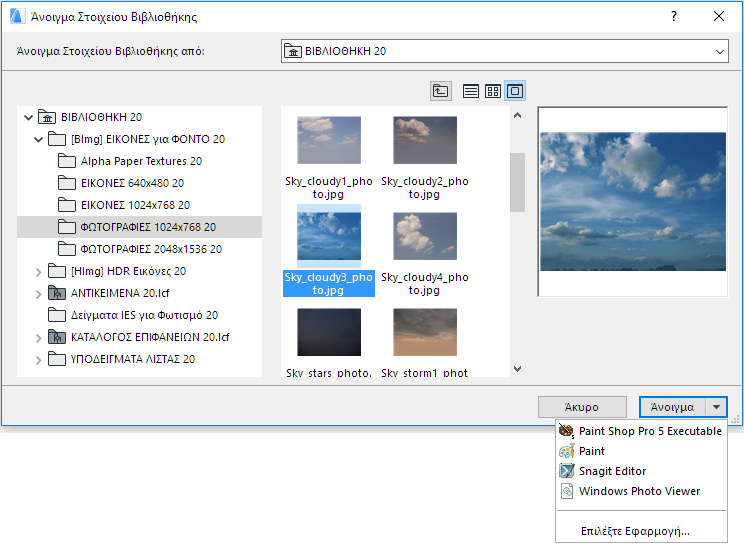Click the Alpha Paper Textures 20 folder icon

[x=66, y=161]
